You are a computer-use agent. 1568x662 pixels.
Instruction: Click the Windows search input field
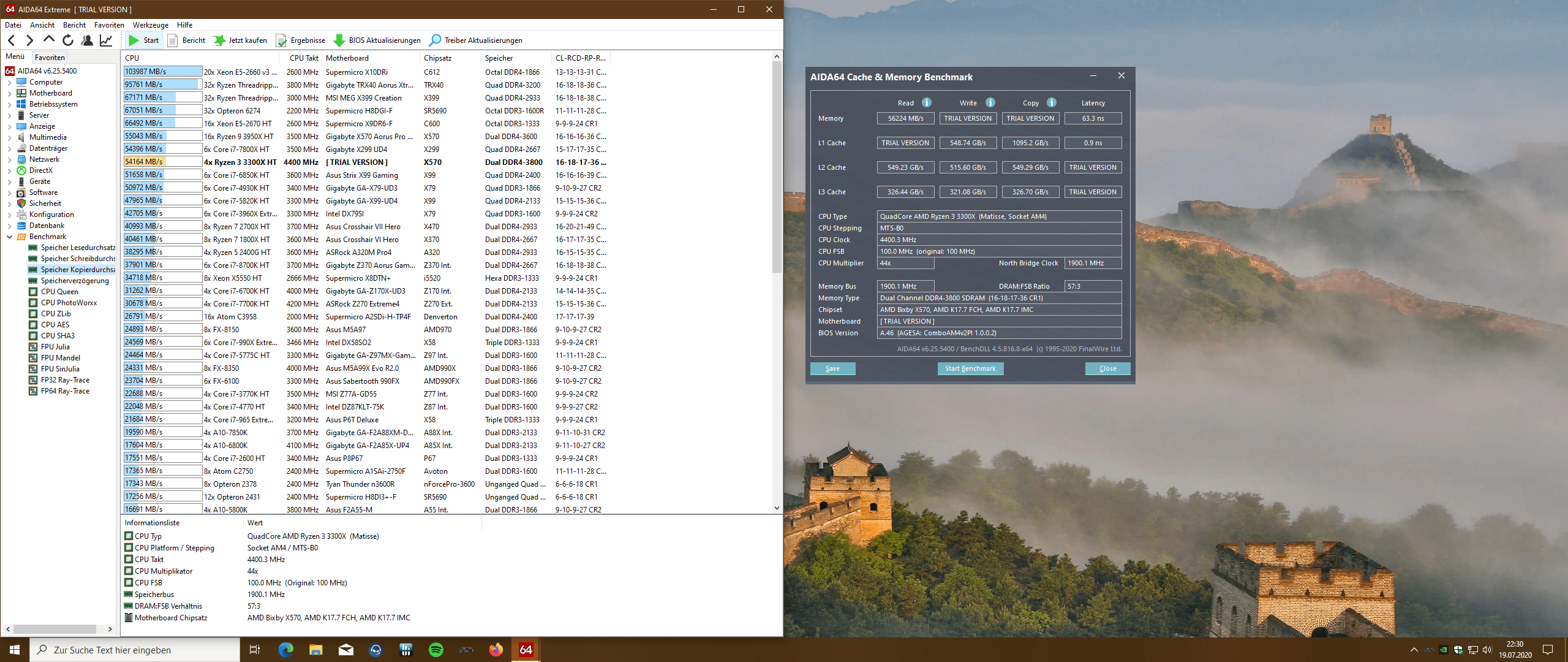point(141,650)
